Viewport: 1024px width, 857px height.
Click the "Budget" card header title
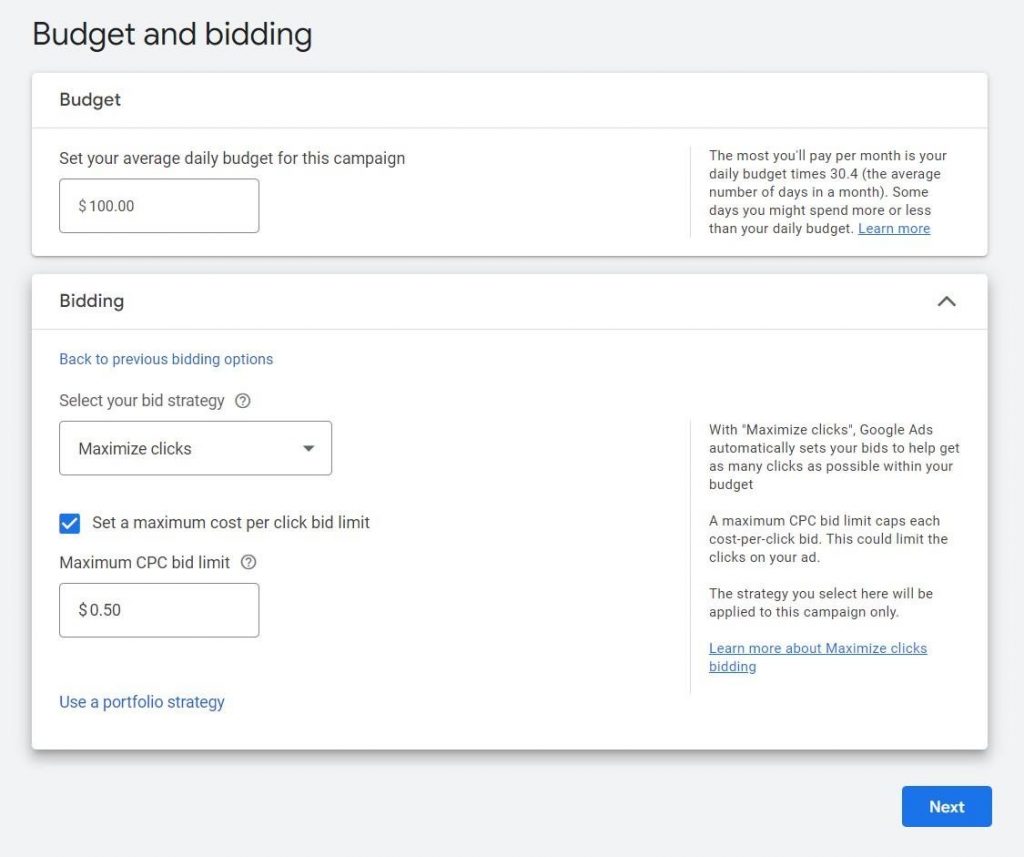90,100
